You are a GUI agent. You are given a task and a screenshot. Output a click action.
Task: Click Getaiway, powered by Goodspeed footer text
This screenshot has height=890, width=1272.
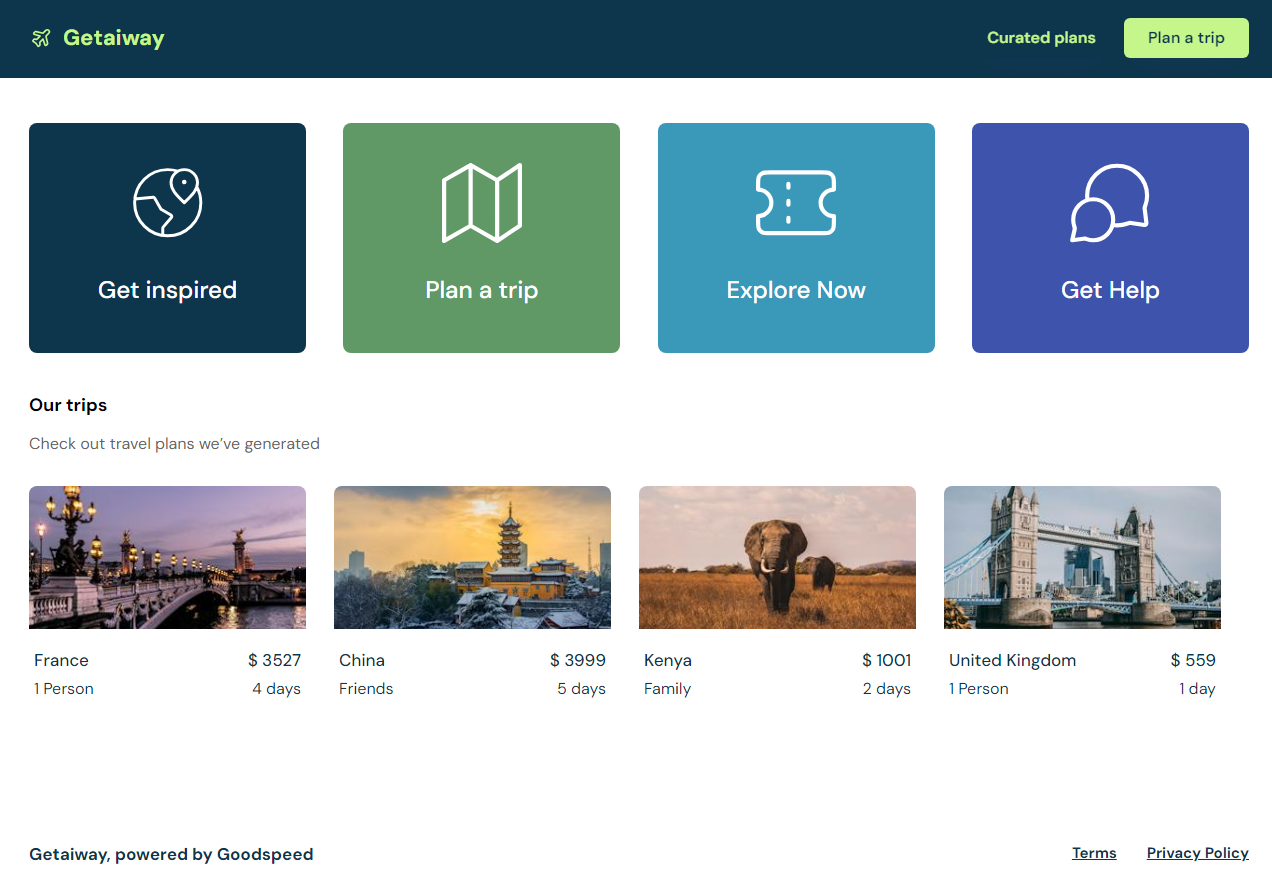click(171, 854)
